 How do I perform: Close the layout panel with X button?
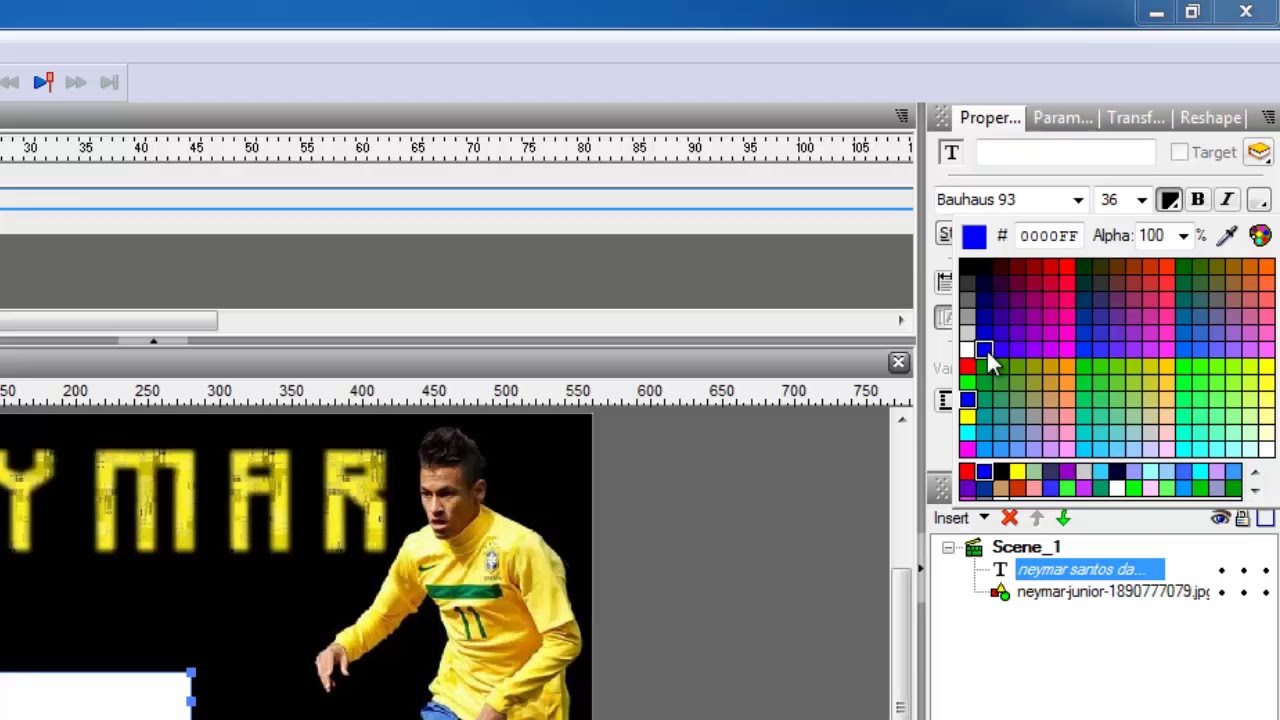click(x=898, y=362)
